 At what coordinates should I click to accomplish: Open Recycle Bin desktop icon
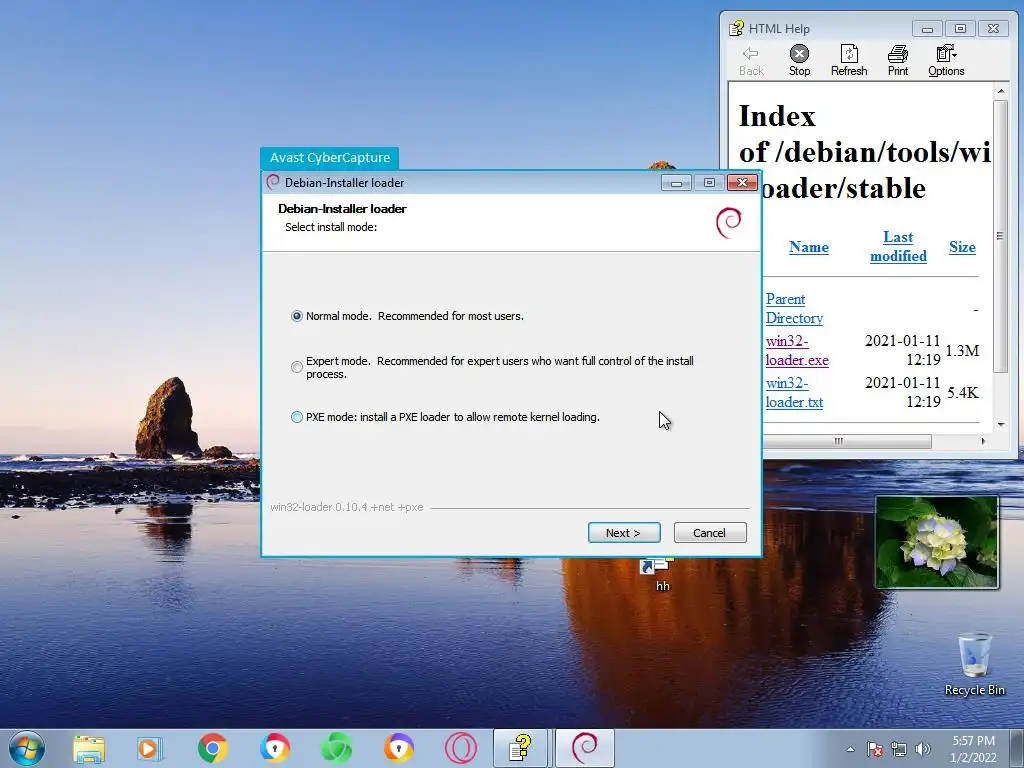click(974, 664)
